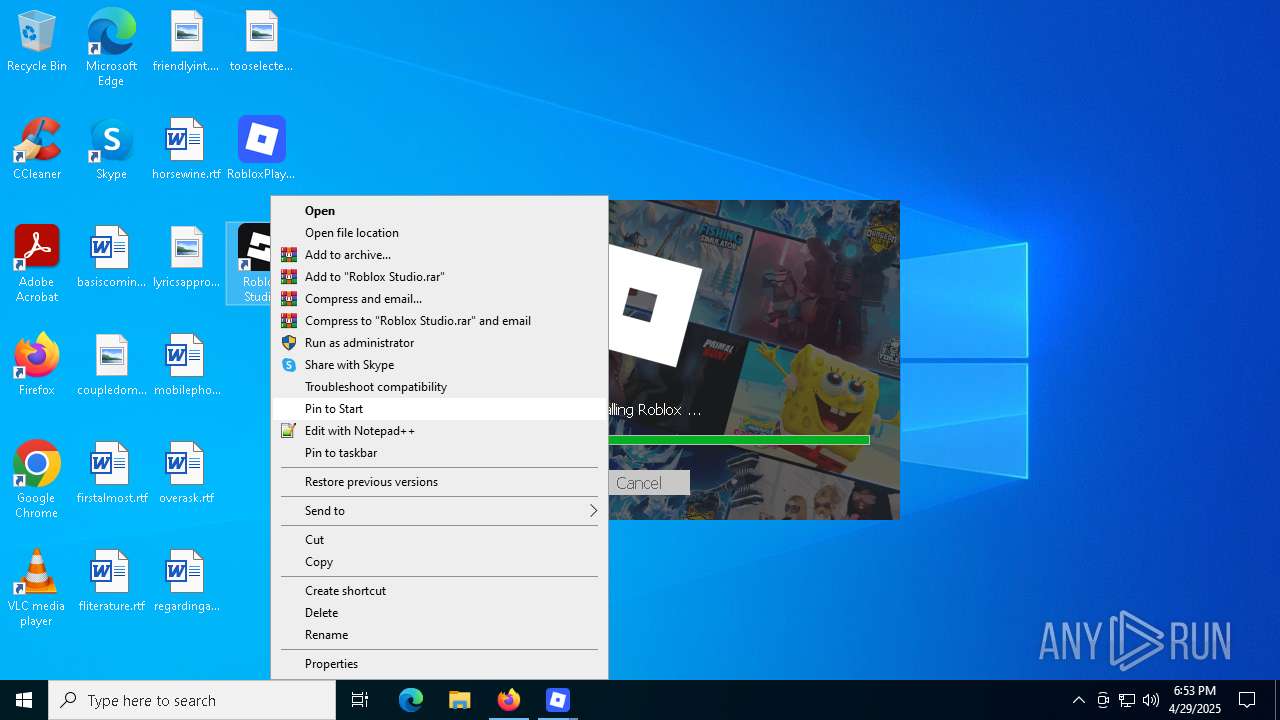Screen dimensions: 1280x720
Task: Open the clock and date flyout
Action: [1195, 700]
